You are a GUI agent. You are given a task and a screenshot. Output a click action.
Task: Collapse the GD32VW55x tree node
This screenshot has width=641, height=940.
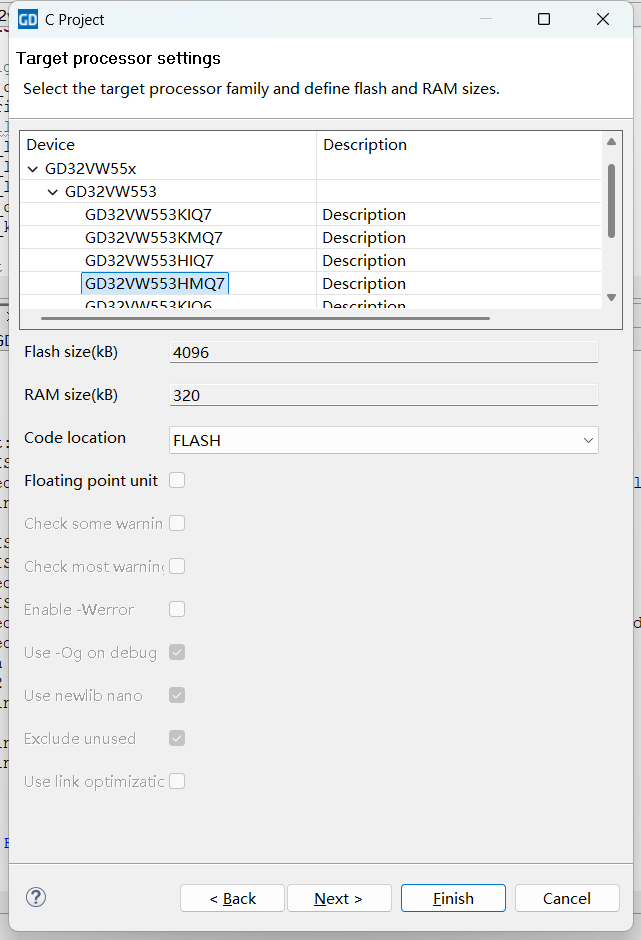click(33, 169)
